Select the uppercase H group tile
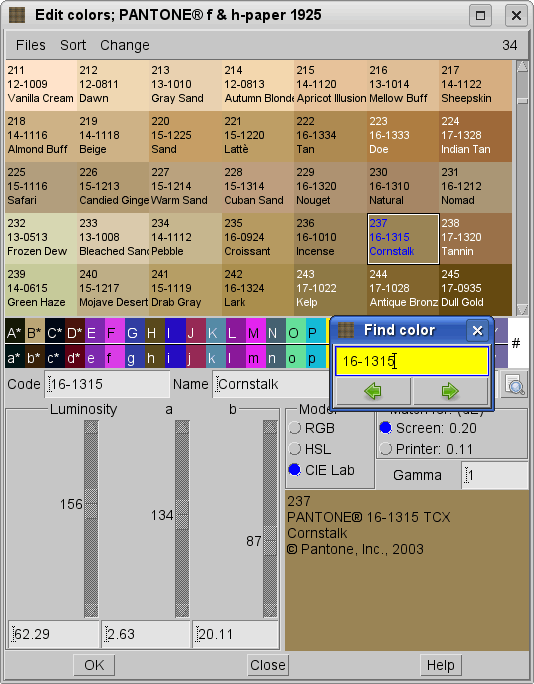The width and height of the screenshot is (534, 684). click(154, 333)
